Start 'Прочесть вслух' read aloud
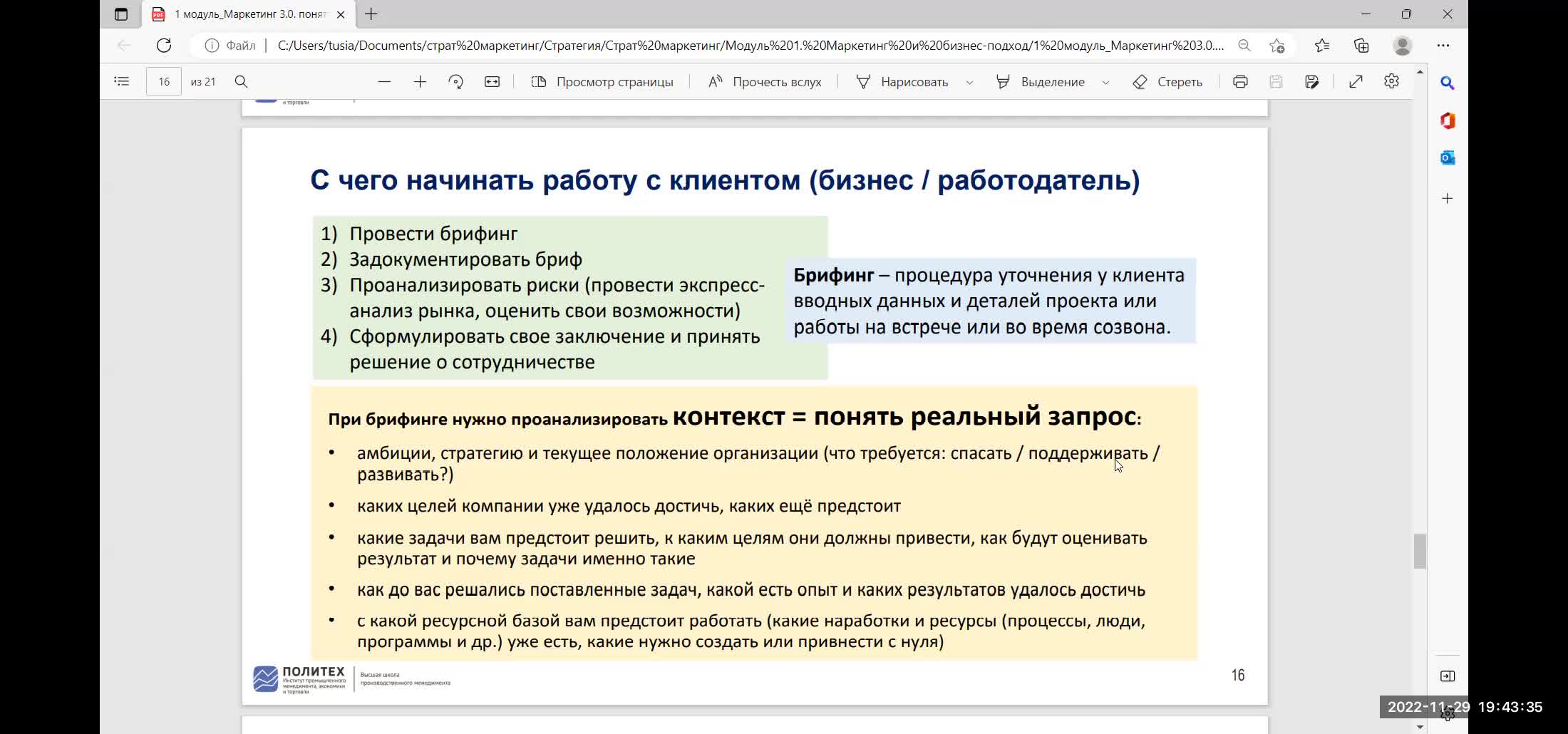The width and height of the screenshot is (1568, 734). (765, 82)
